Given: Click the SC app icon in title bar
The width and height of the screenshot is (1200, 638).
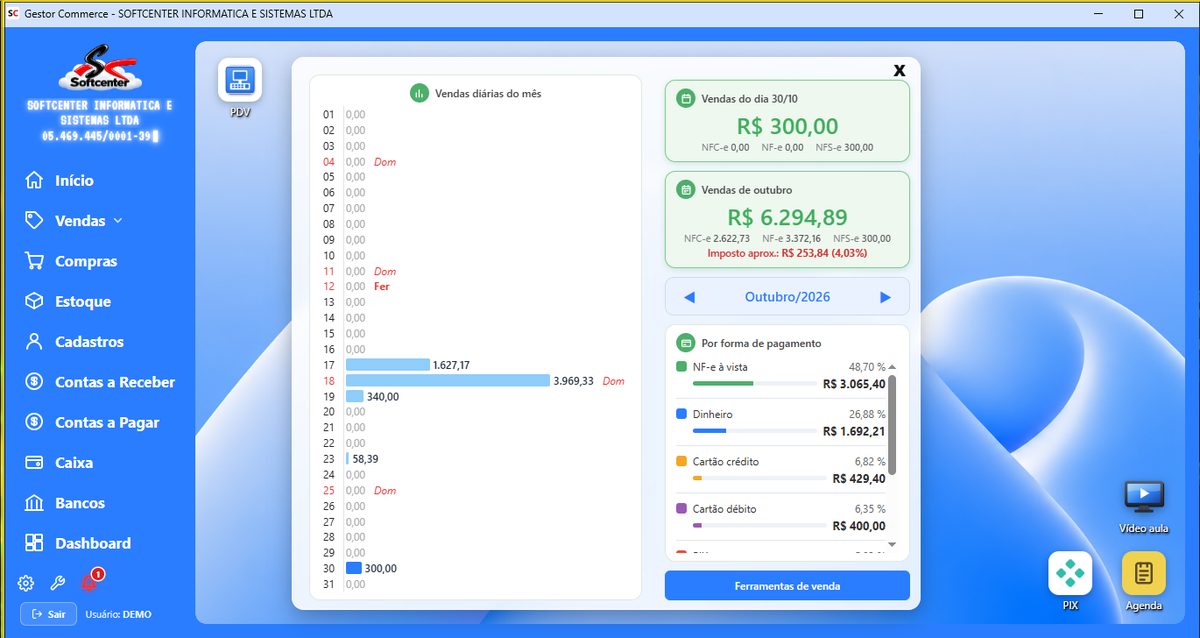Looking at the screenshot, I should coord(13,14).
